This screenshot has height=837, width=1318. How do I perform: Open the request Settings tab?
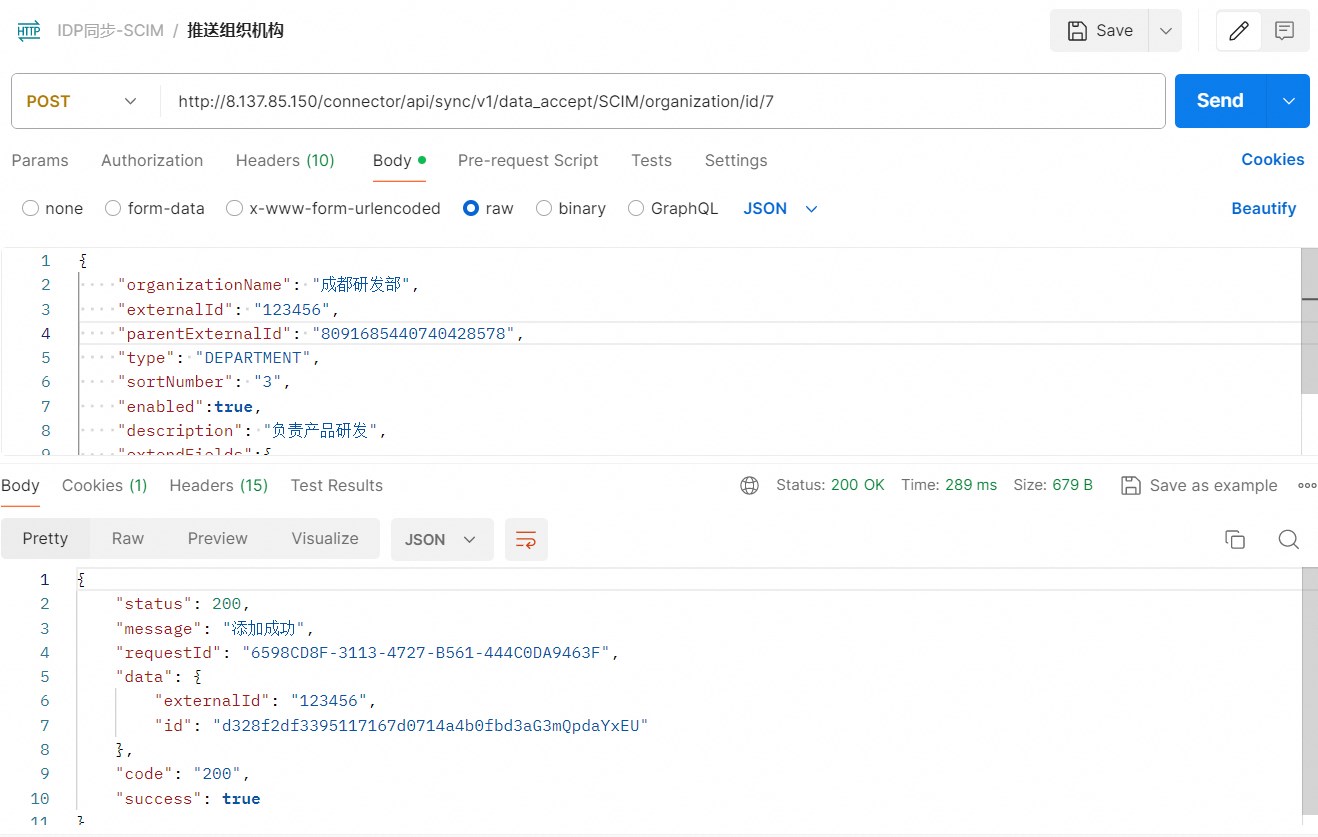(x=736, y=161)
